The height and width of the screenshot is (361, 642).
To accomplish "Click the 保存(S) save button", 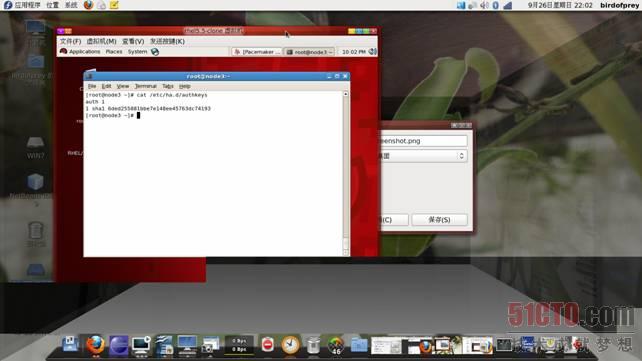I will [439, 220].
